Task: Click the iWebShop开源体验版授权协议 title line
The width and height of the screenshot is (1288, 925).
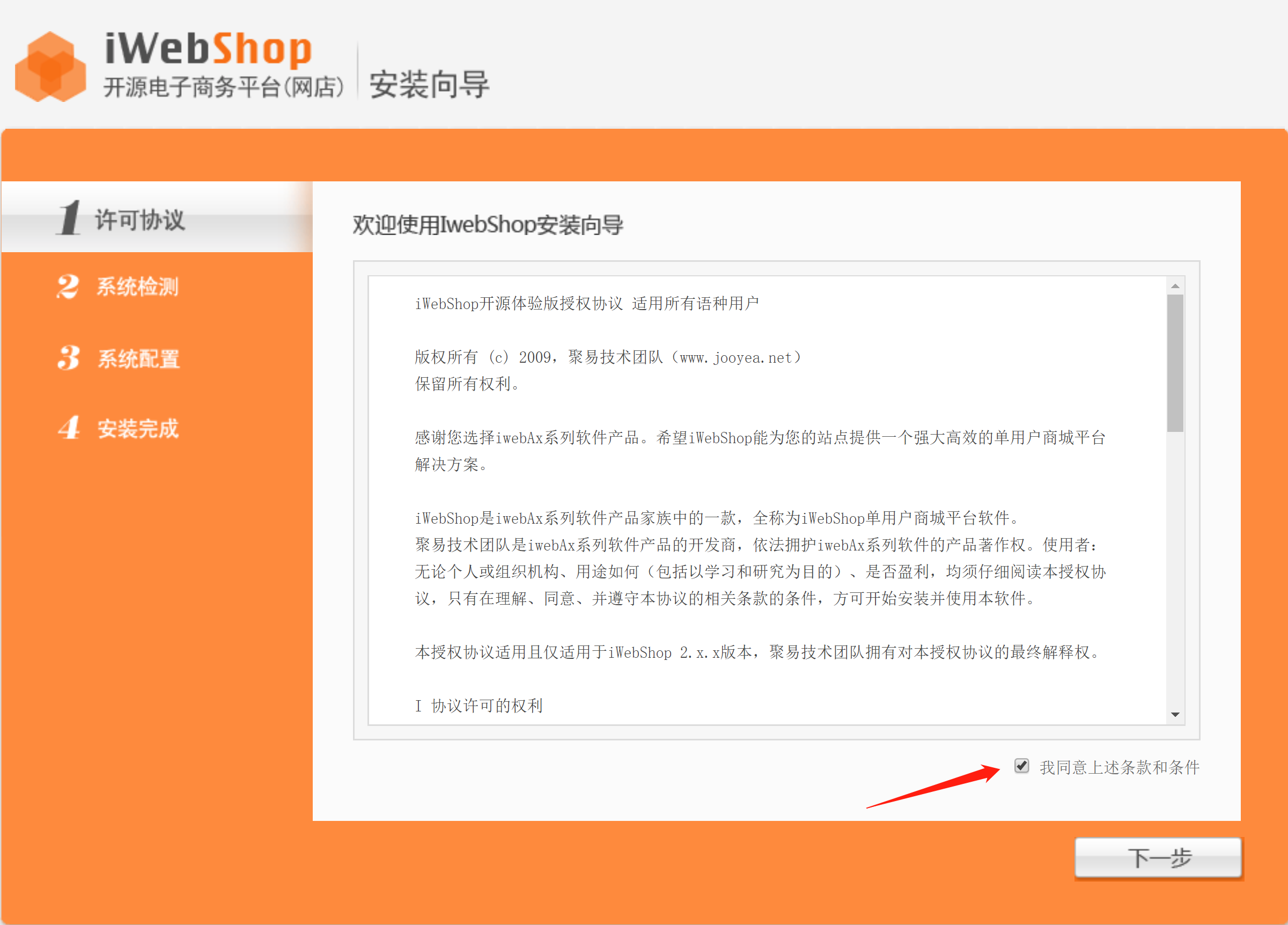Action: 587,304
